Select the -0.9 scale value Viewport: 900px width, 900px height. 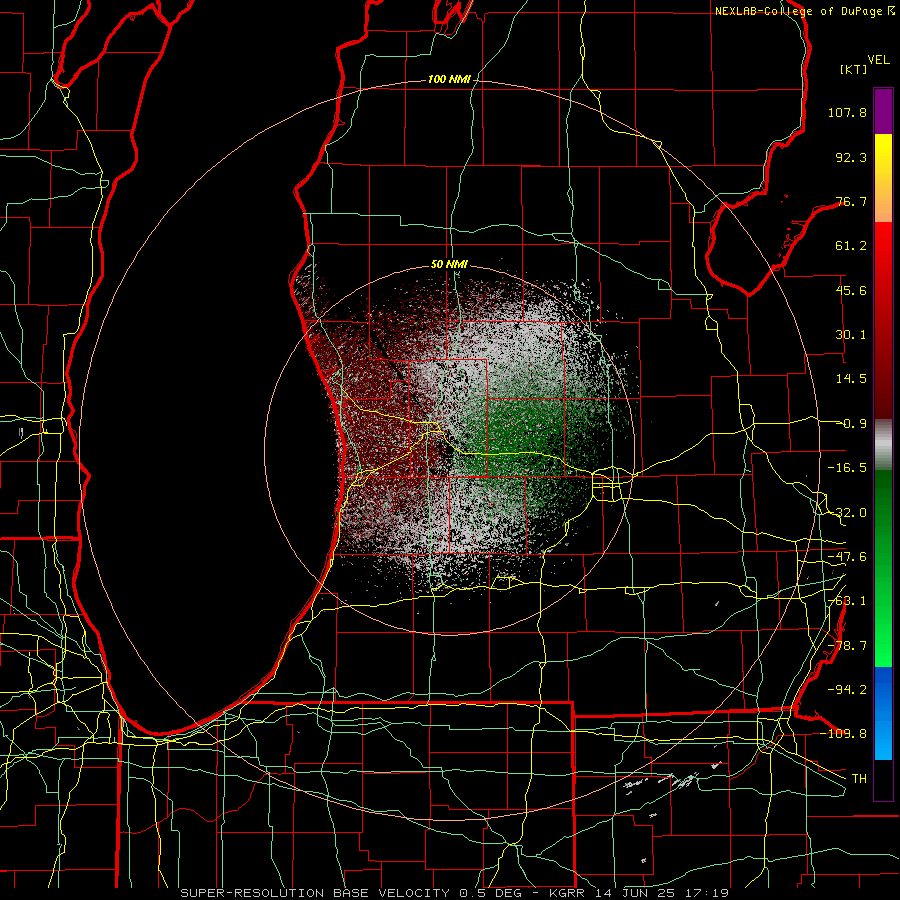[852, 424]
